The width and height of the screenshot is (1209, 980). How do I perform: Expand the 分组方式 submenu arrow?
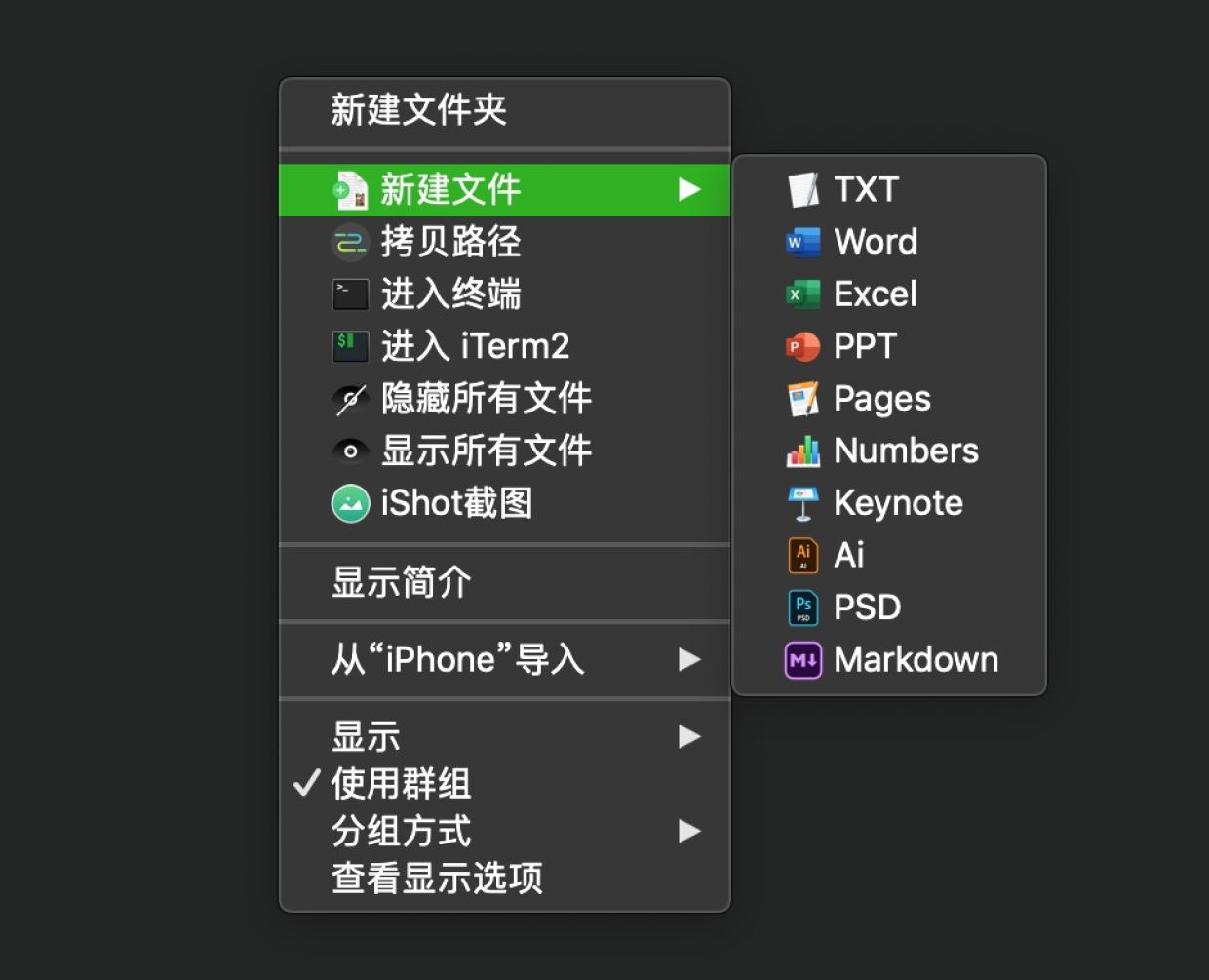point(689,831)
